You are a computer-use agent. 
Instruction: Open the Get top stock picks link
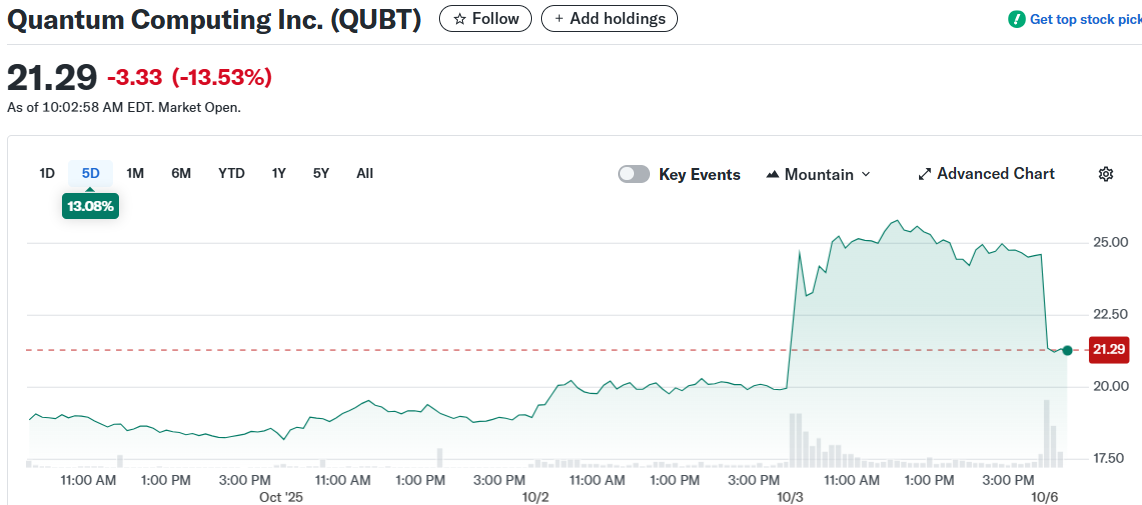[x=1085, y=19]
